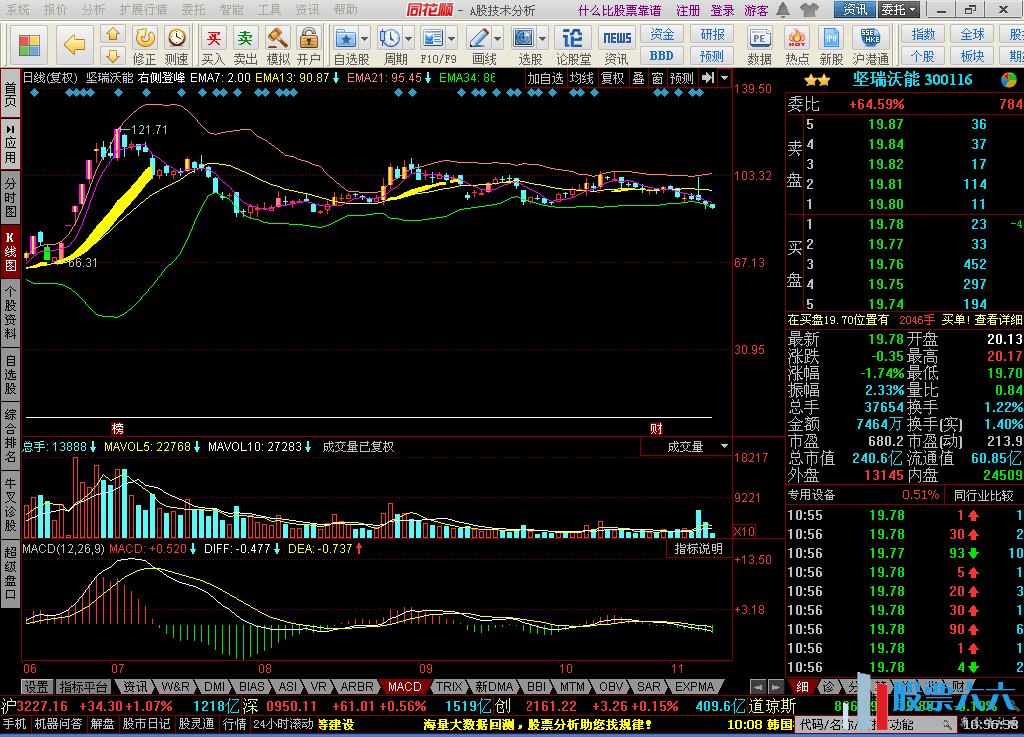Click the 买入 buy icon
The image size is (1024, 737).
(x=213, y=46)
